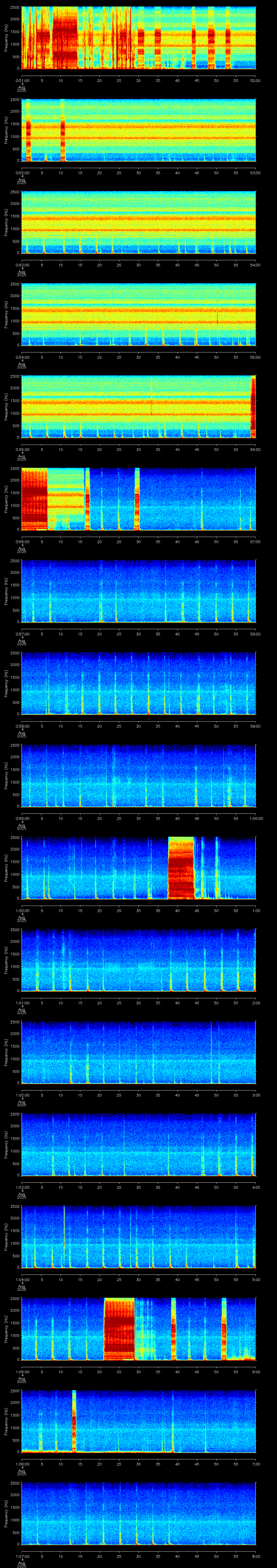Click the spectrogram panel starting at 0:53:00
Image resolution: width=277 pixels, height=1568 pixels.
(x=138, y=222)
